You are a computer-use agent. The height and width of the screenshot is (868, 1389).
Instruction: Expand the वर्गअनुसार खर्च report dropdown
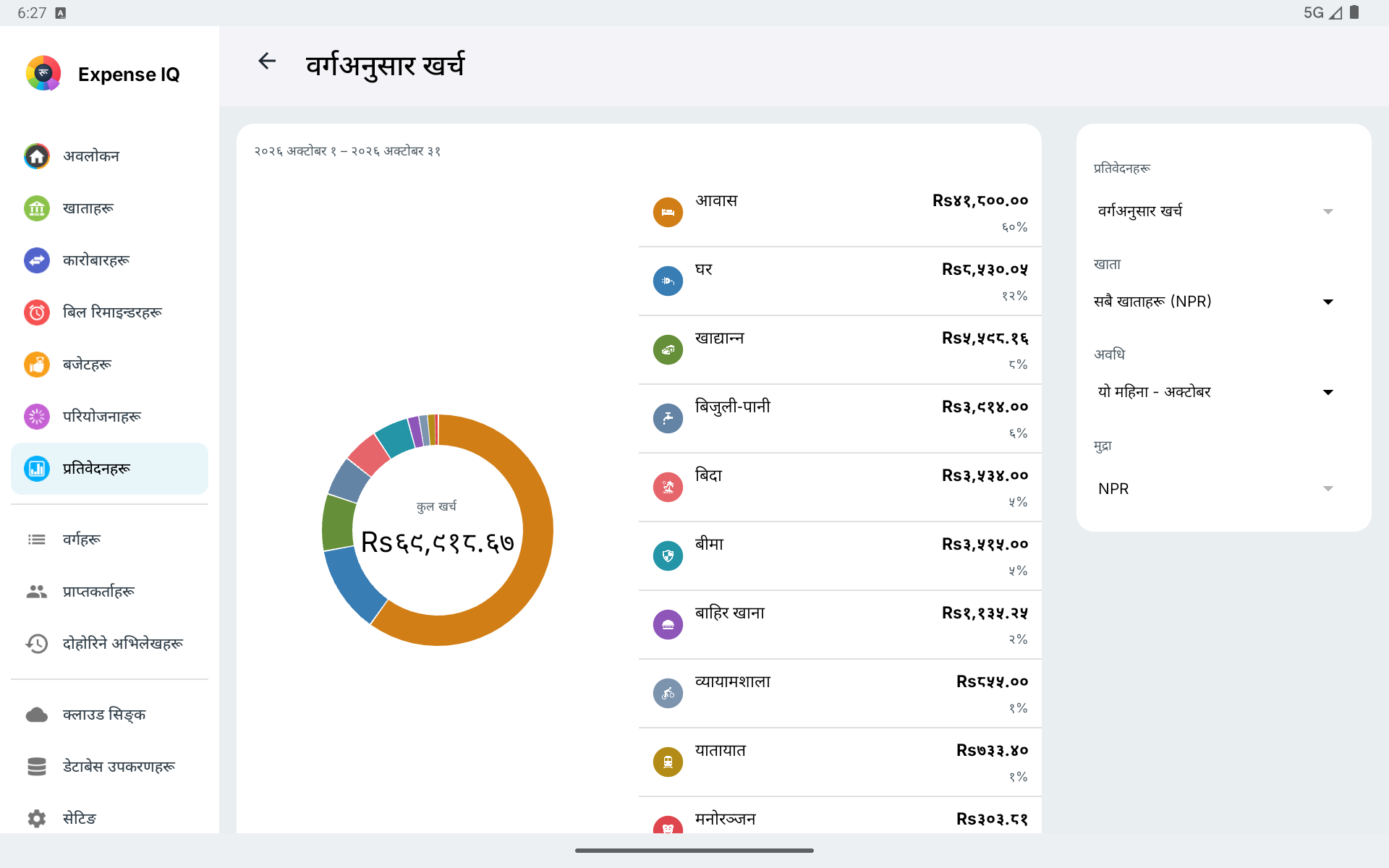tap(1215, 211)
